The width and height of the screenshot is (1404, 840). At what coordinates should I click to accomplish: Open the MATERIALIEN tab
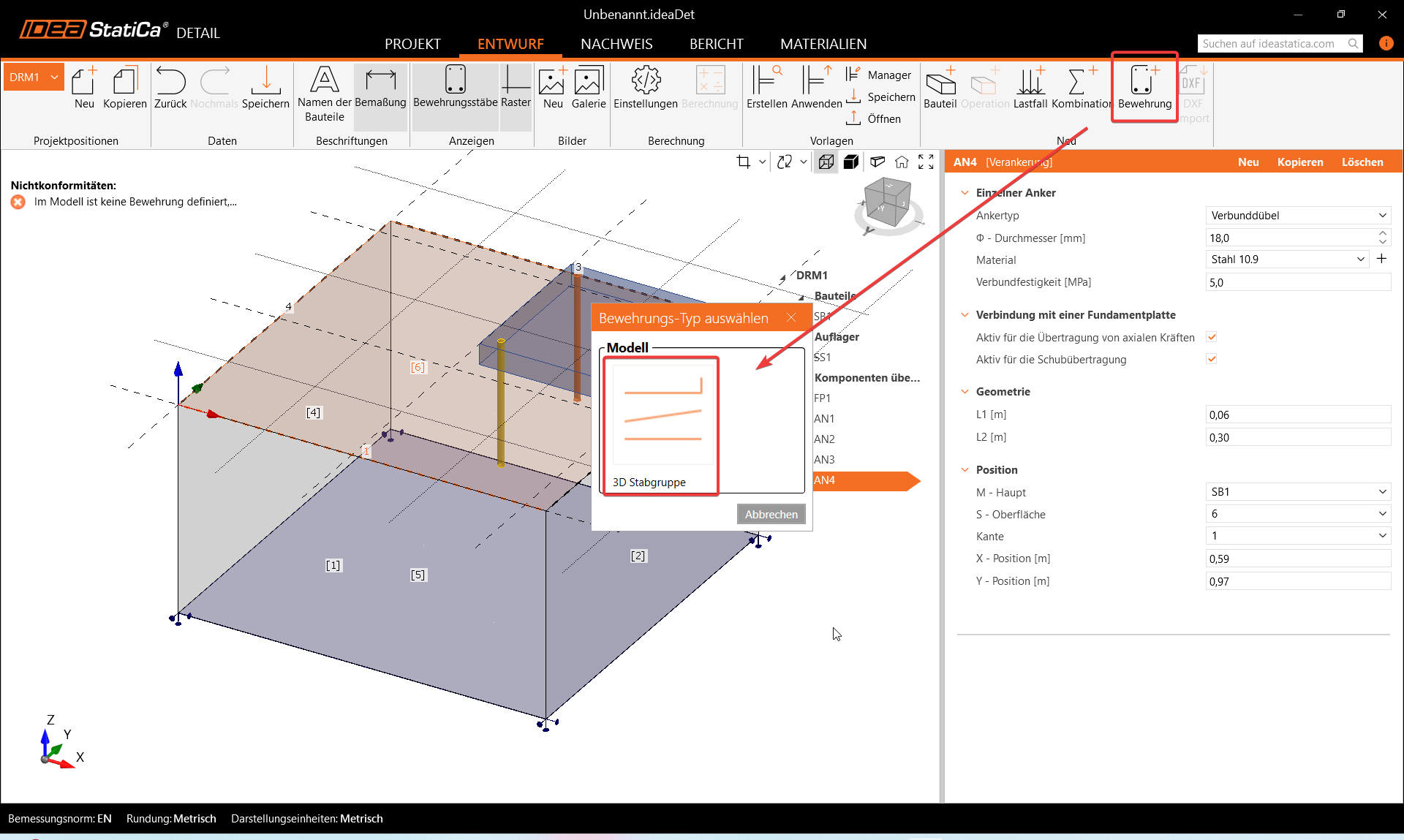coord(823,44)
